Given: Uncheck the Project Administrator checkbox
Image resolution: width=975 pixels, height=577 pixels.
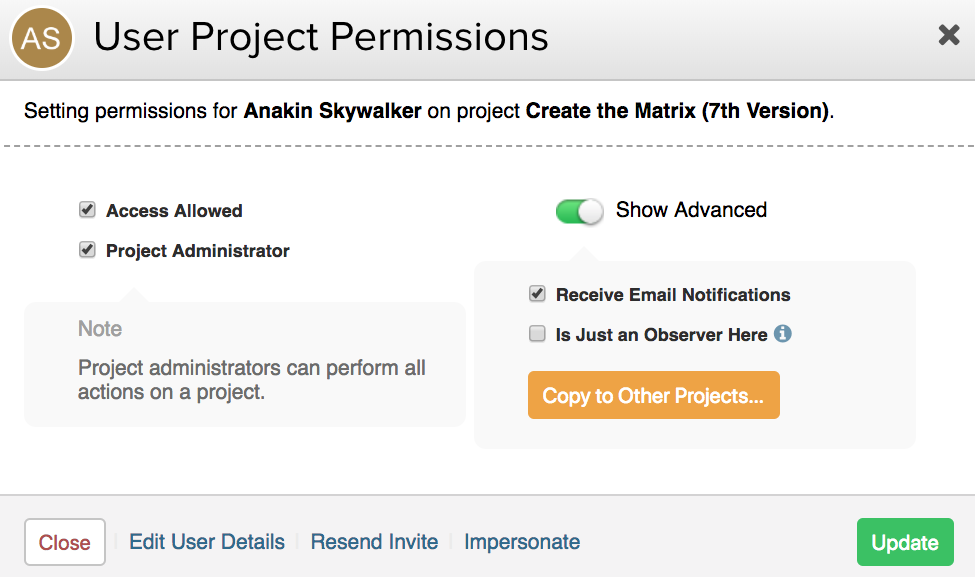Looking at the screenshot, I should [x=87, y=250].
